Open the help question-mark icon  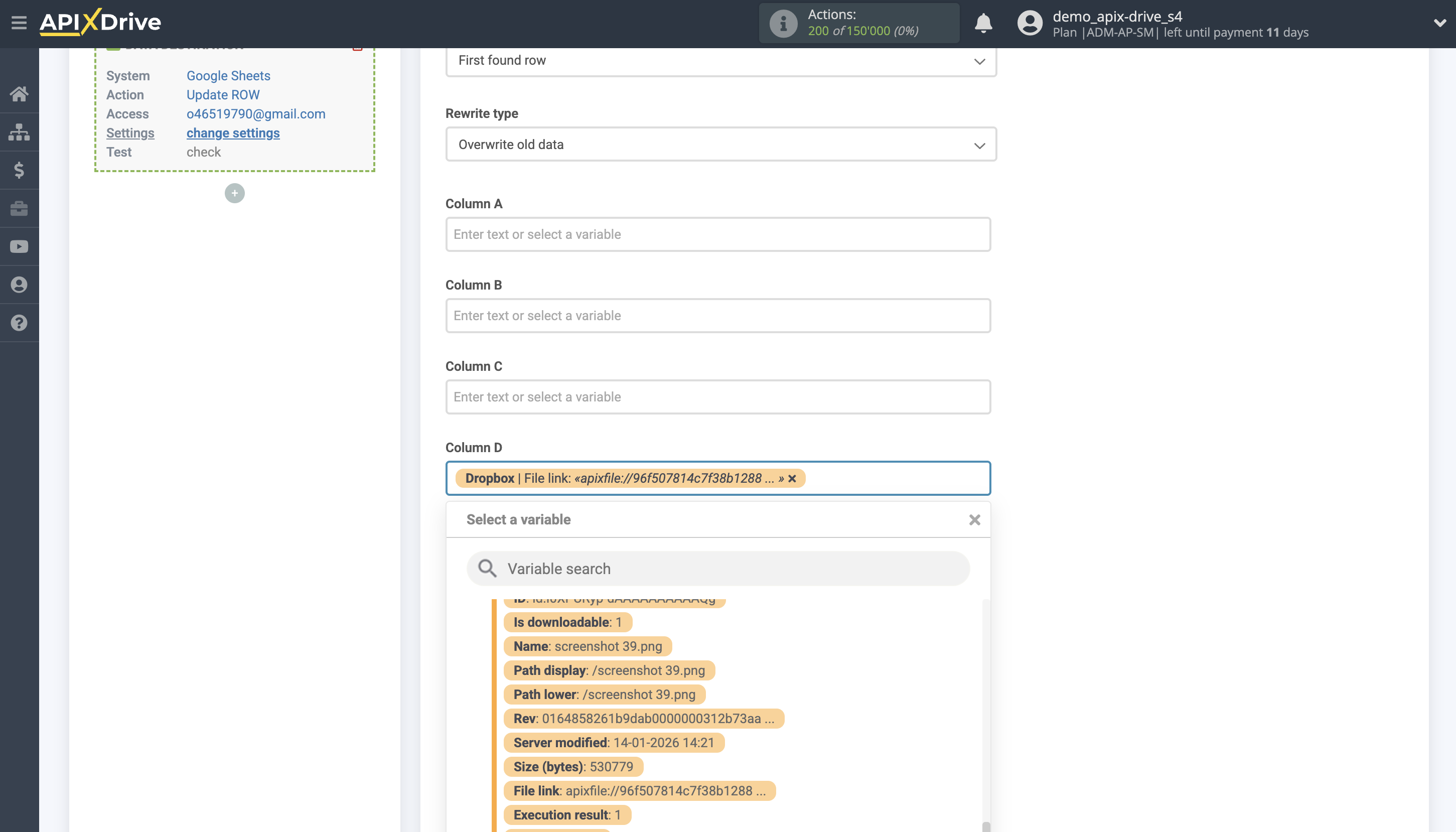point(19,322)
